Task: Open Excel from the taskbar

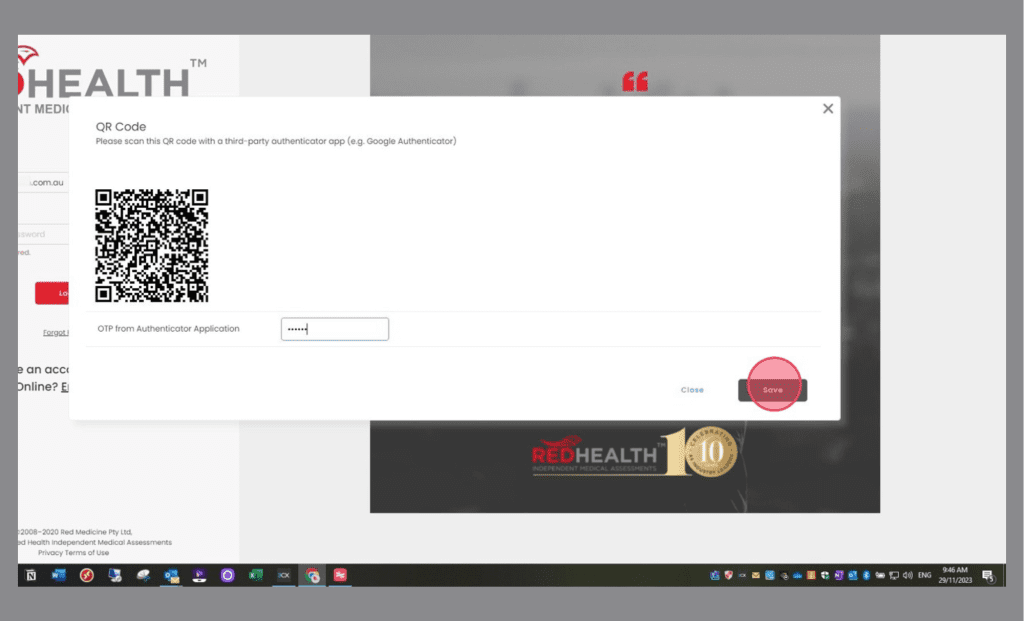Action: click(x=256, y=576)
